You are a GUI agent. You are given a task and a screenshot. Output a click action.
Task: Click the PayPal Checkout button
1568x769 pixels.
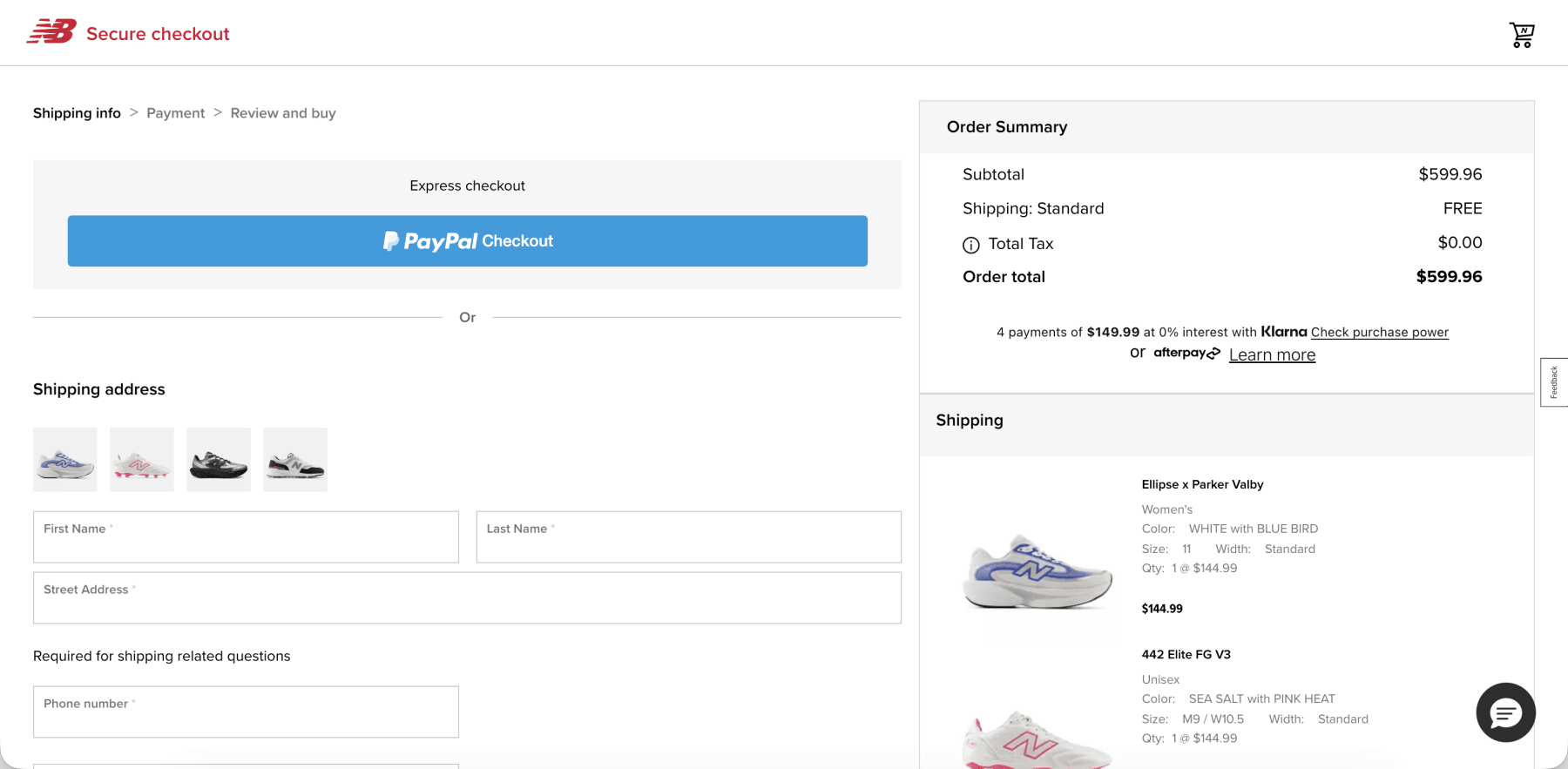click(x=468, y=241)
